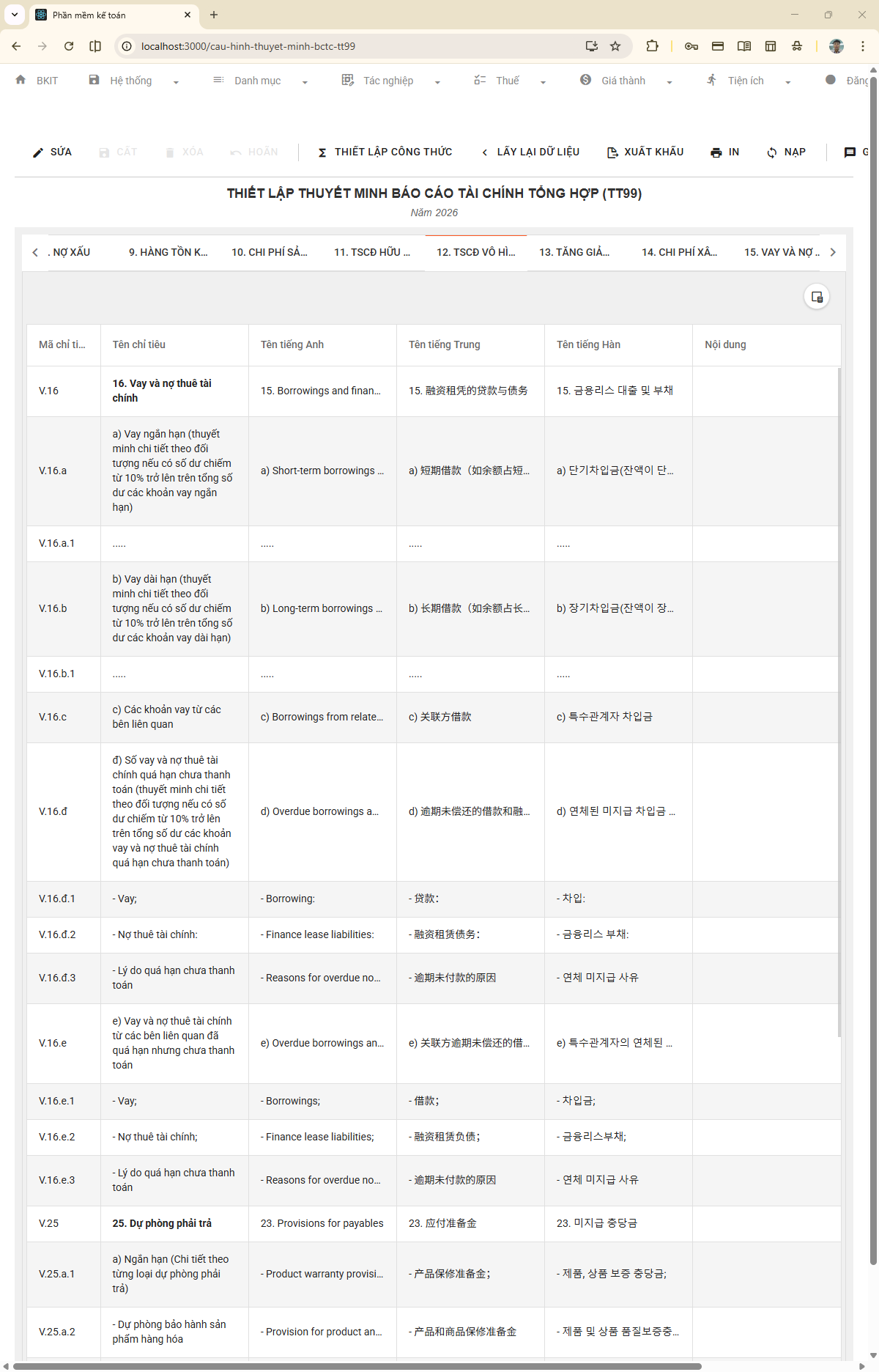Expand the Tác nghiệp menu dropdown
Viewport: 879px width, 1372px height.
coord(437,82)
